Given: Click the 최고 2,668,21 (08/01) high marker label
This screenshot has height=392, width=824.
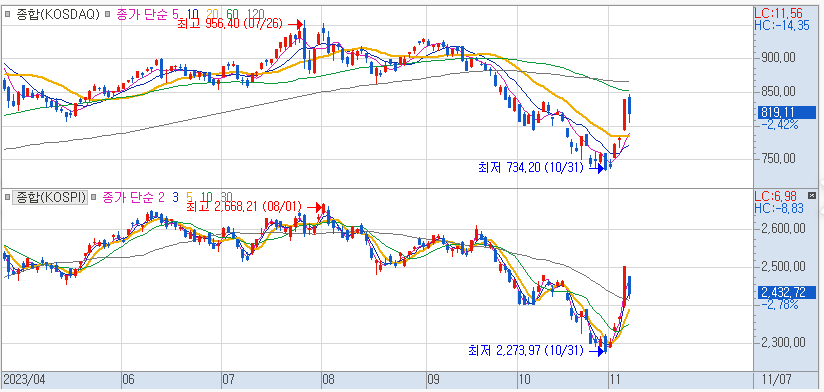Looking at the screenshot, I should [x=244, y=207].
